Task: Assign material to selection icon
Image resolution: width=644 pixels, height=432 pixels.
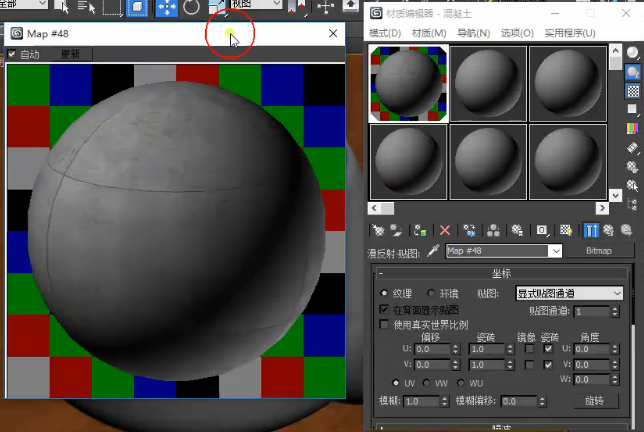Action: pos(420,230)
